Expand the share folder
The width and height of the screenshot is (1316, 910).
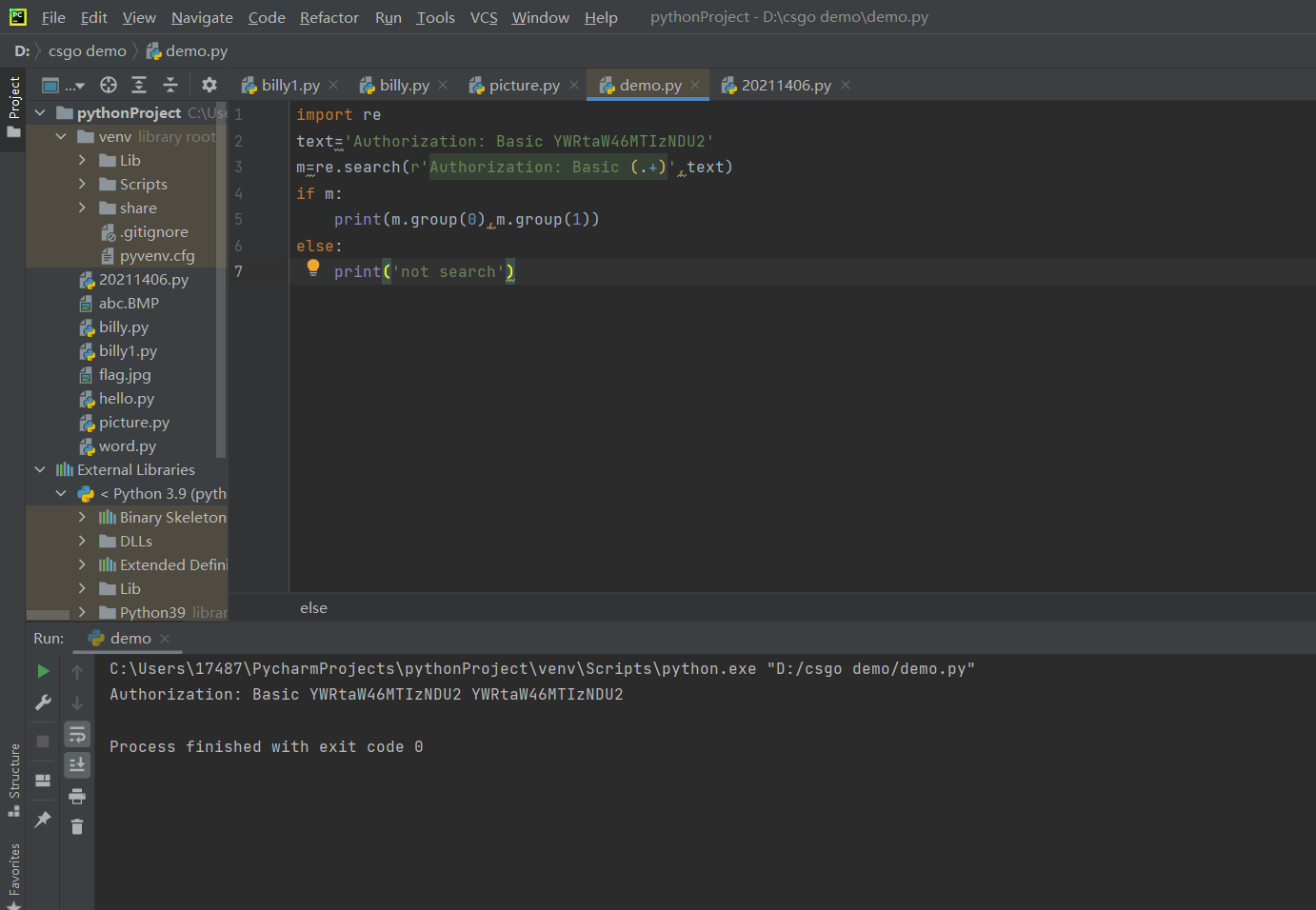(82, 208)
